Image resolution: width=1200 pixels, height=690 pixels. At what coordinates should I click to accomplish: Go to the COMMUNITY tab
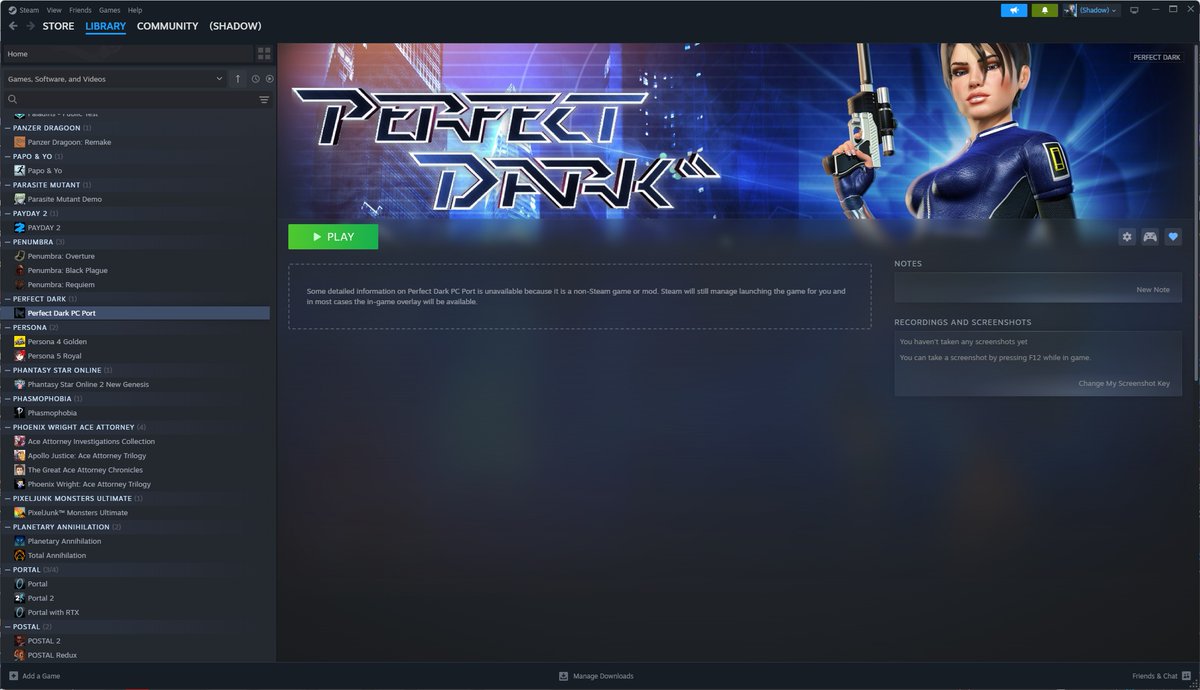167,26
